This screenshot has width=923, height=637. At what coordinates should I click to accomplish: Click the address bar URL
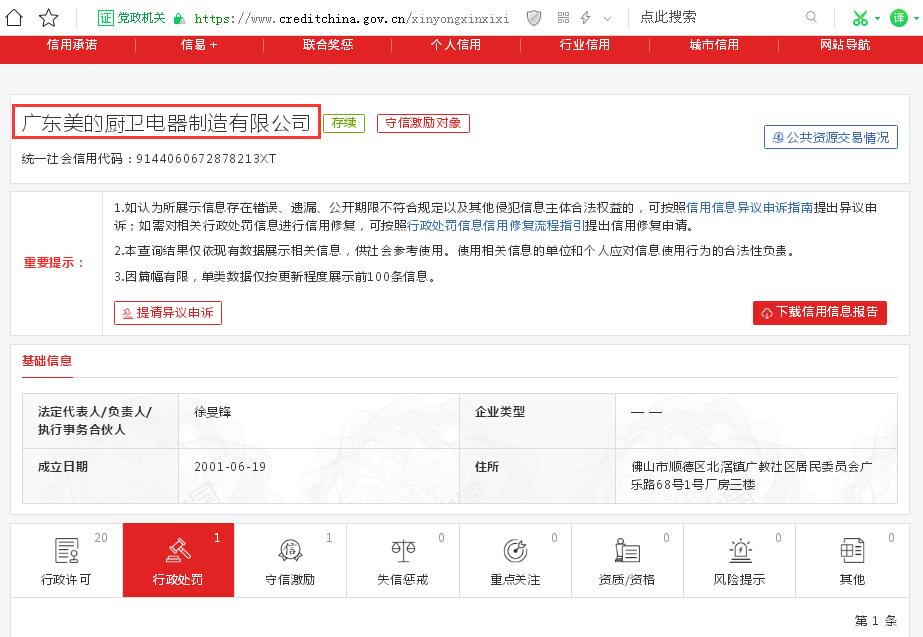coord(351,19)
